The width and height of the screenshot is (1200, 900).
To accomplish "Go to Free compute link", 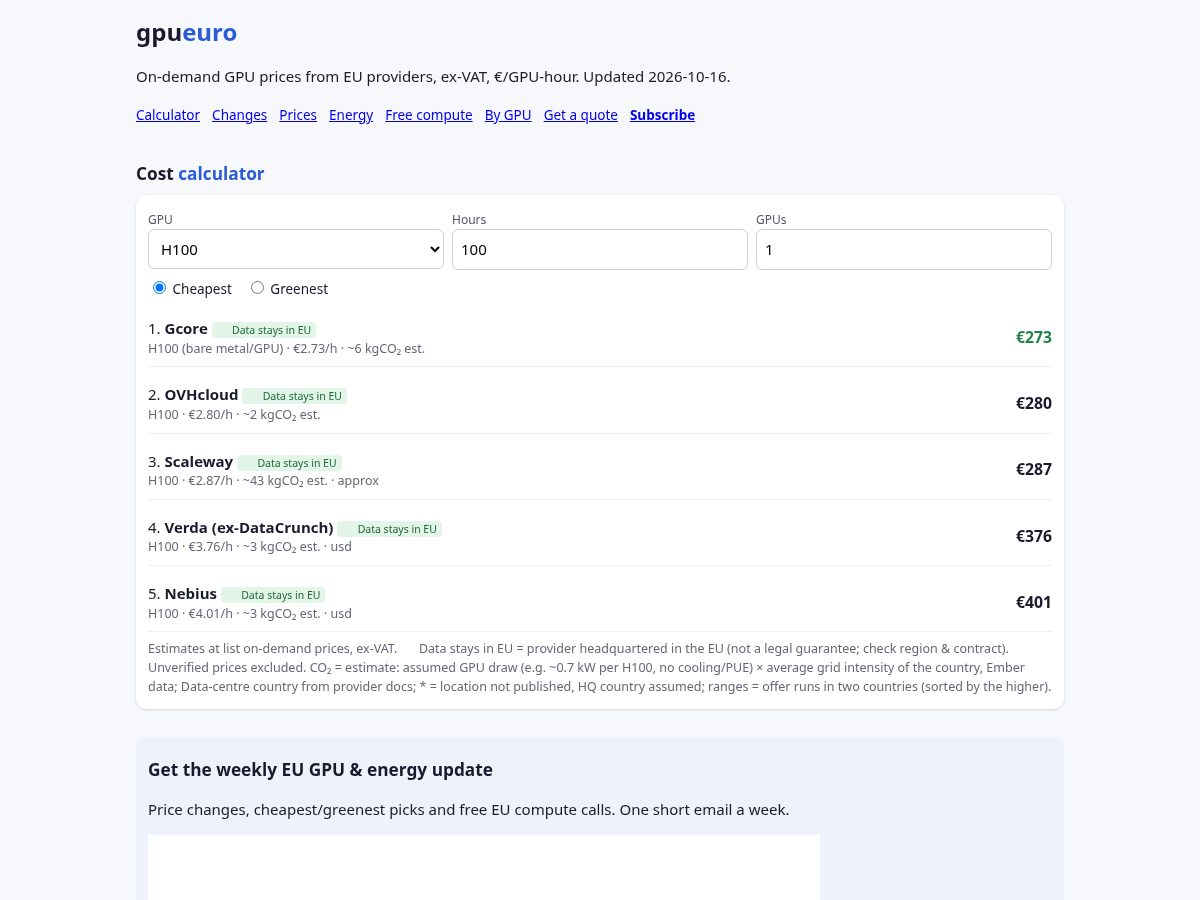I will (429, 115).
